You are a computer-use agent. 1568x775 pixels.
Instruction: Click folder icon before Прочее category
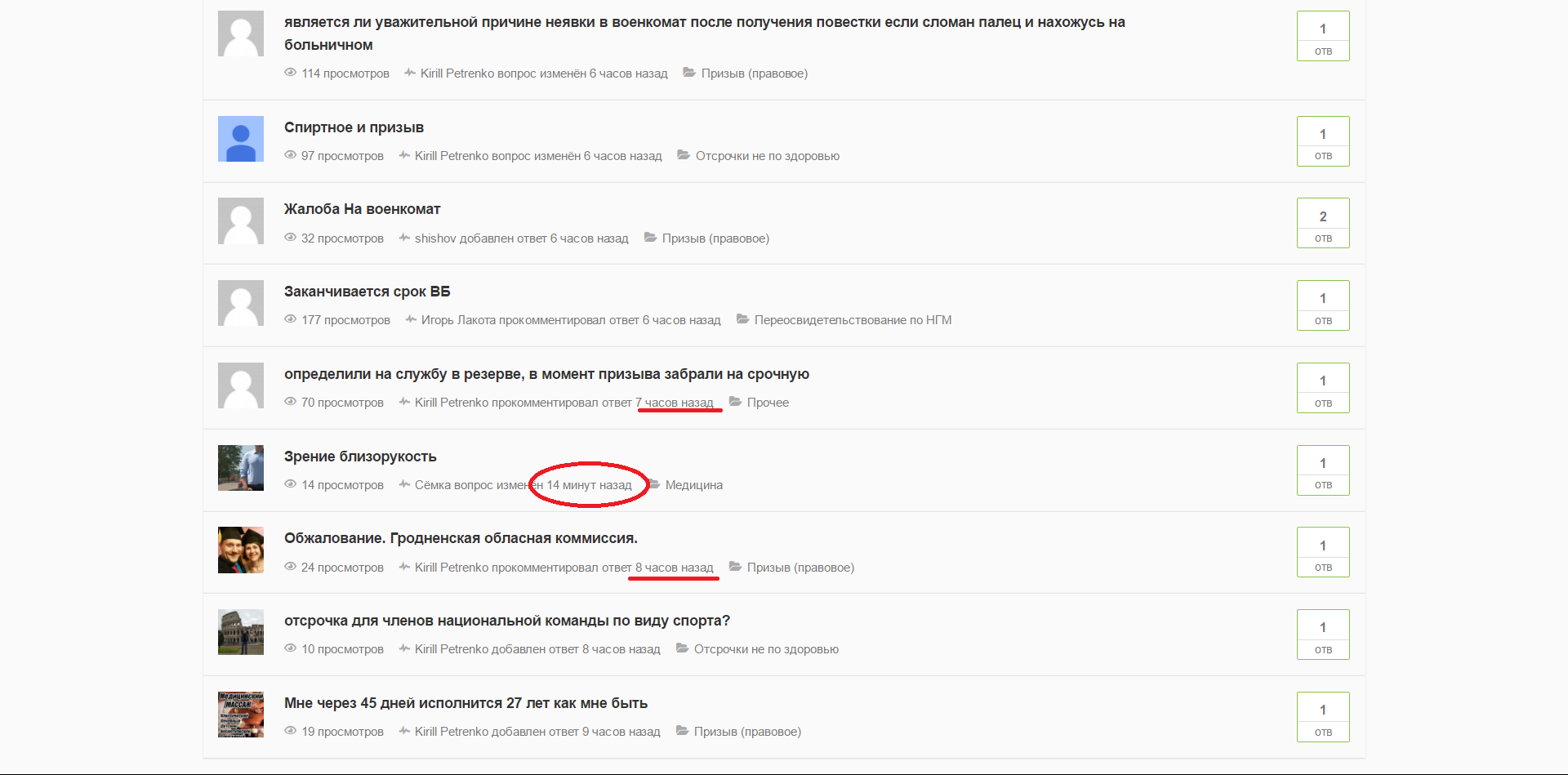click(735, 402)
